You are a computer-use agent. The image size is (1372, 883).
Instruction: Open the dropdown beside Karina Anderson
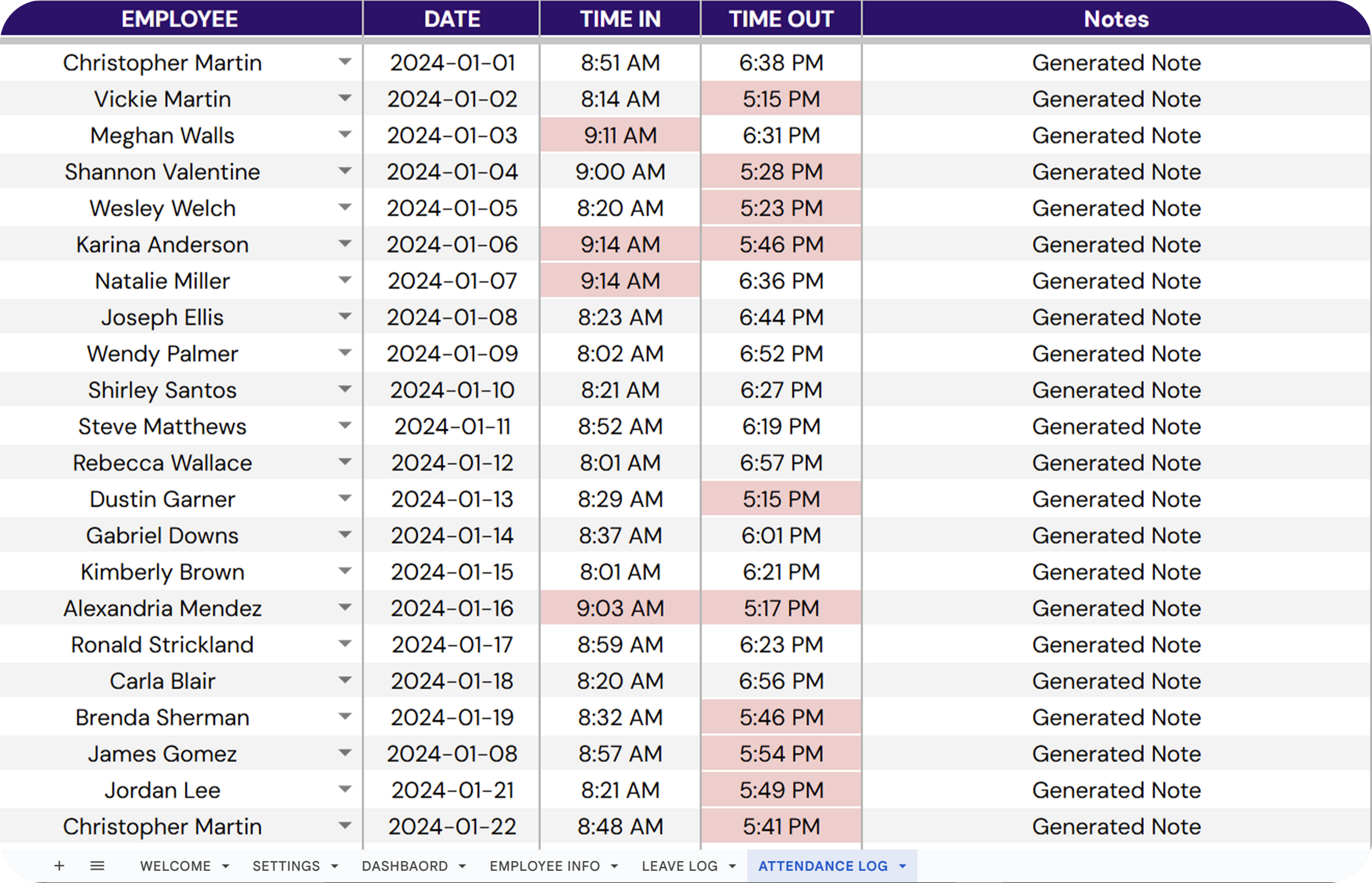[x=345, y=244]
